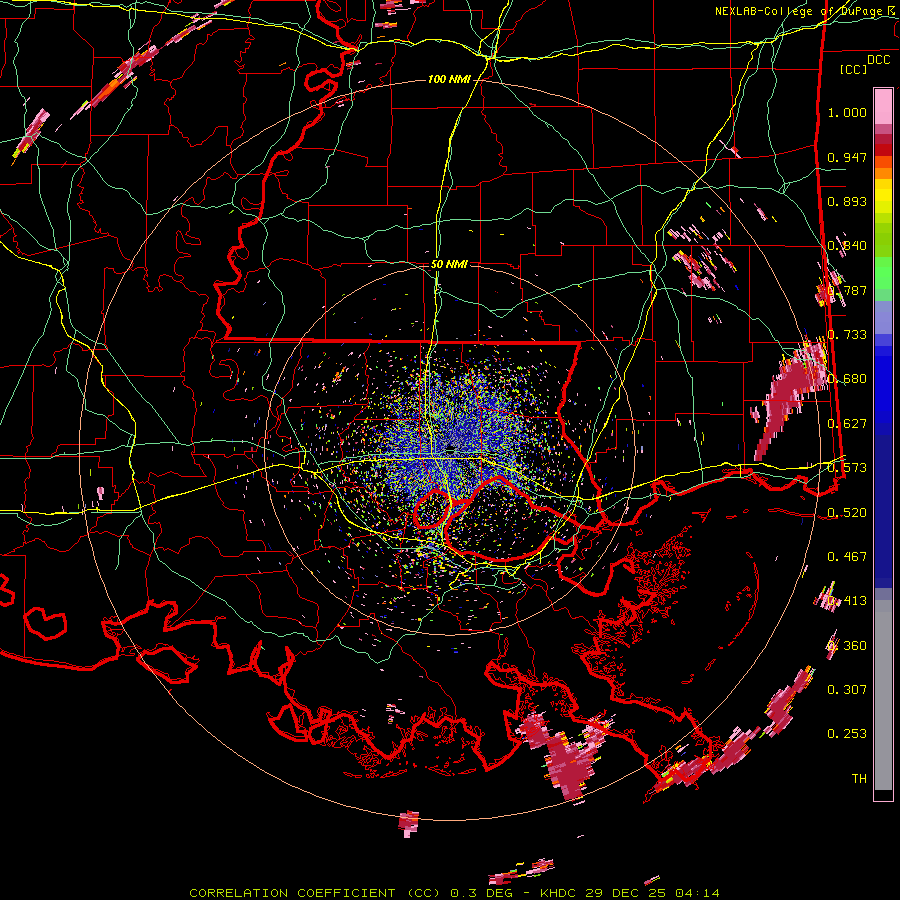Click the DCC label above the color scale
The width and height of the screenshot is (900, 900).
[x=879, y=60]
